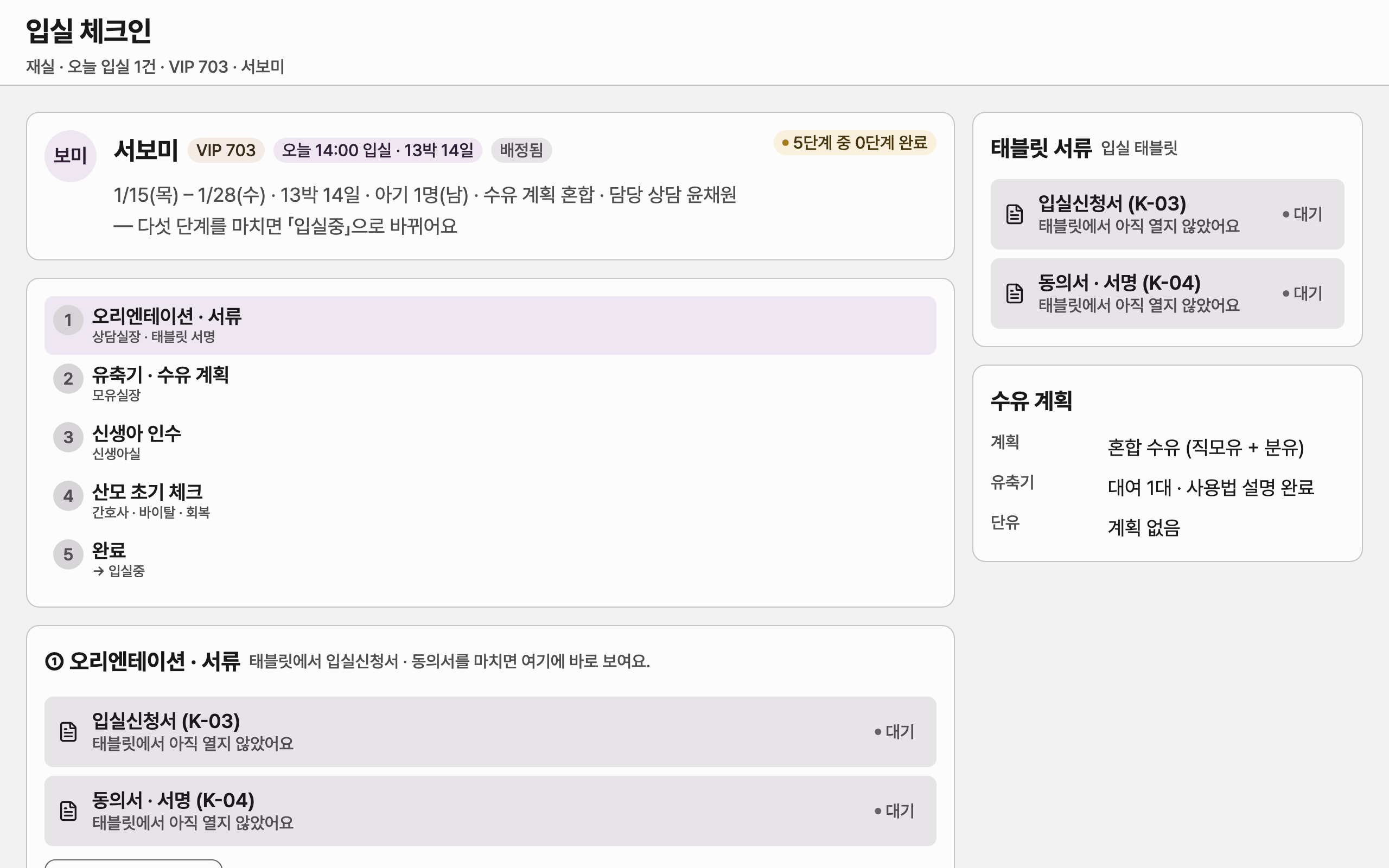The height and width of the screenshot is (868, 1389).
Task: Click the 간호사 · 바이탈 · 회복 subtitle
Action: pos(151,512)
